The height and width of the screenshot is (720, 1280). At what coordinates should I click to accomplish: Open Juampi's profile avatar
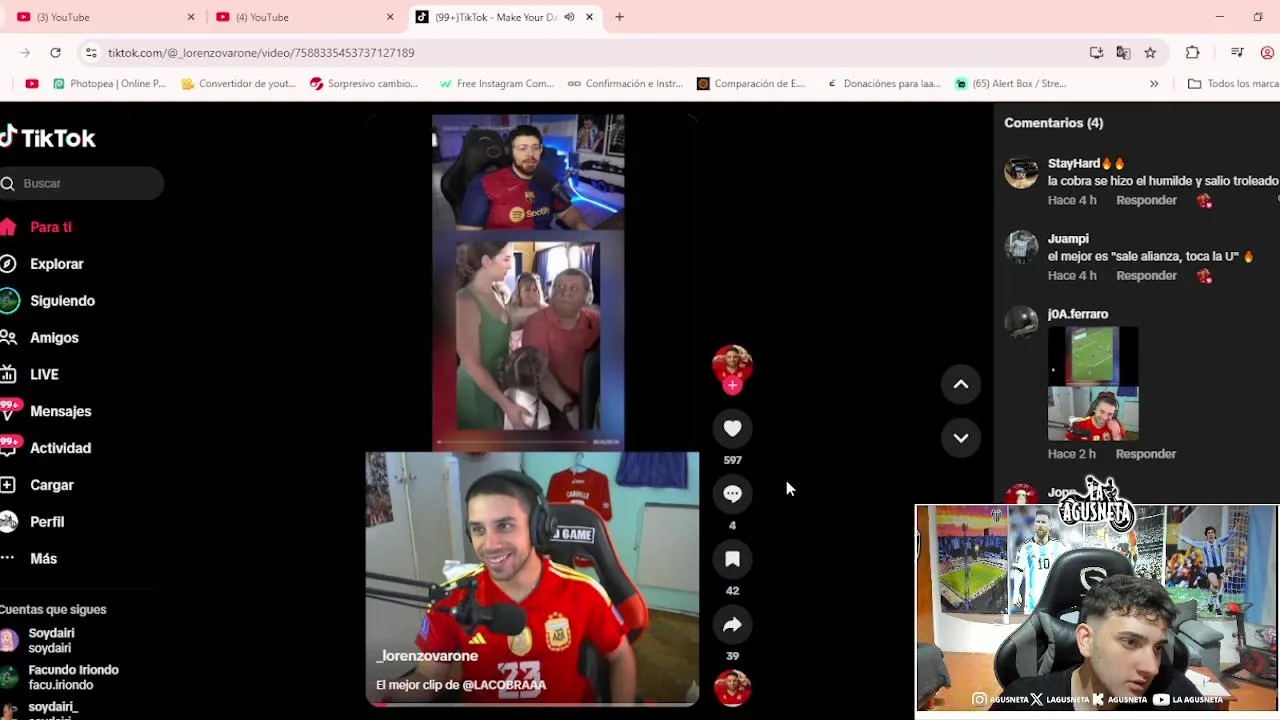(1021, 247)
